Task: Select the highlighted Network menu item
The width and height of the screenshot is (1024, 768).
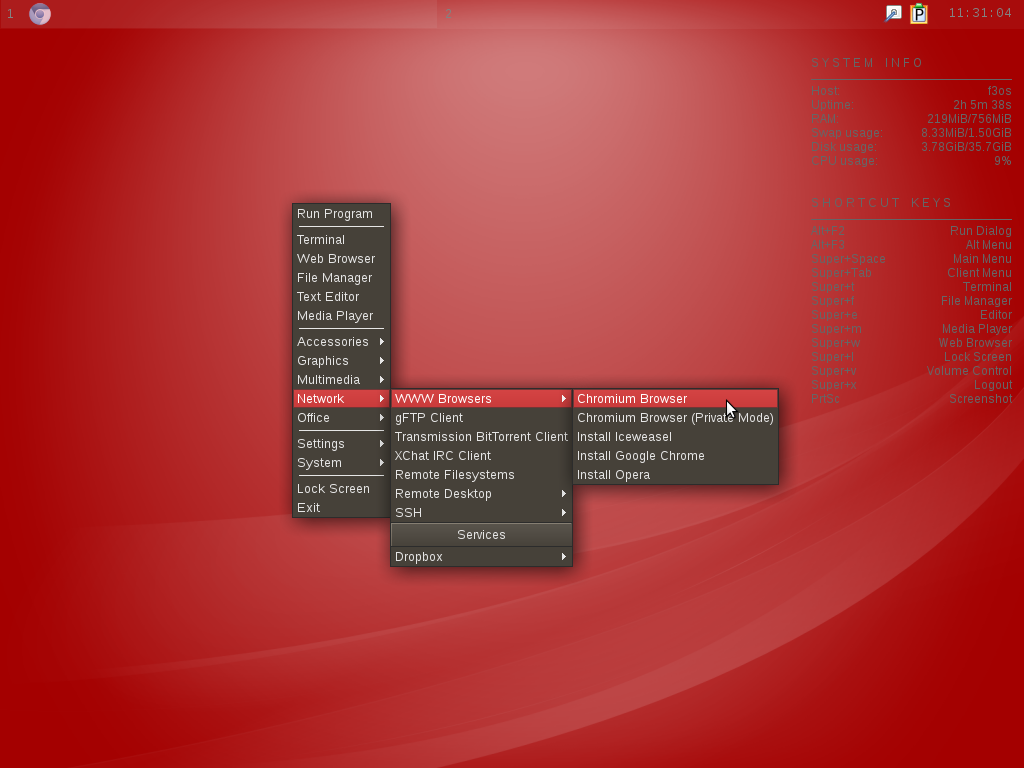Action: pos(341,398)
